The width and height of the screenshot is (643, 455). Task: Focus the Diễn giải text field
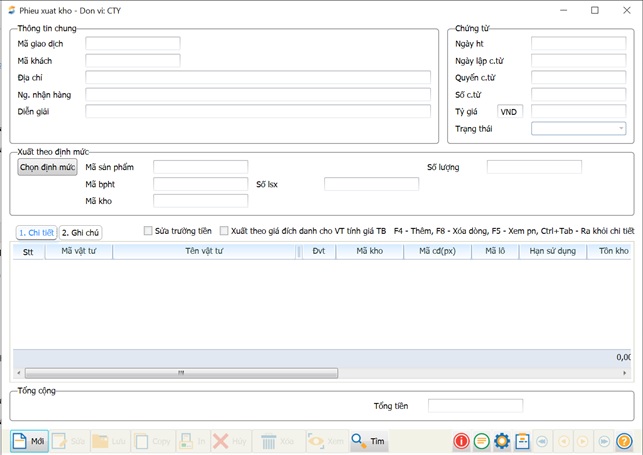click(257, 111)
